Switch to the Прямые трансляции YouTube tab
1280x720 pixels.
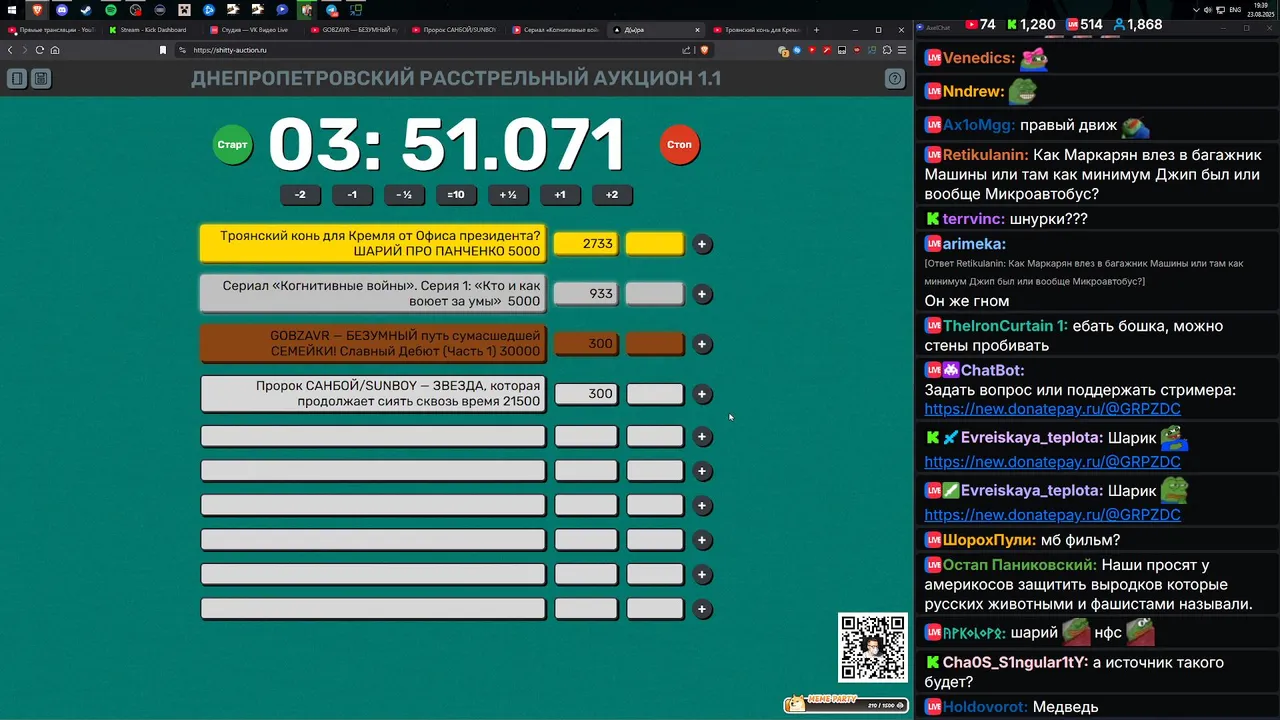click(52, 30)
